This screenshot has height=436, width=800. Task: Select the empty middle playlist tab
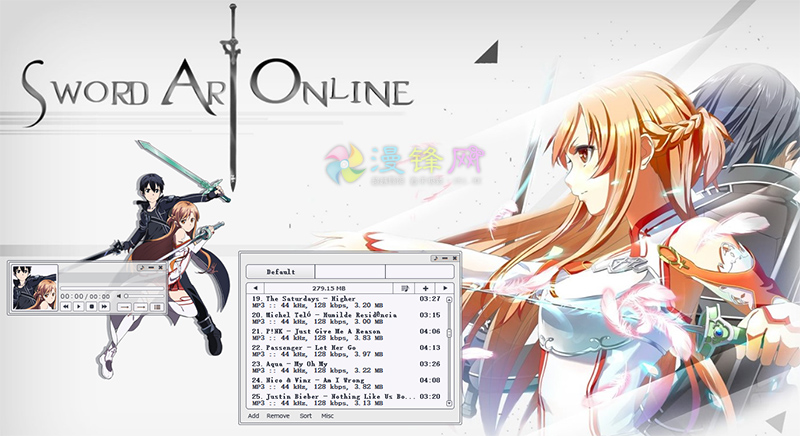pyautogui.click(x=350, y=272)
